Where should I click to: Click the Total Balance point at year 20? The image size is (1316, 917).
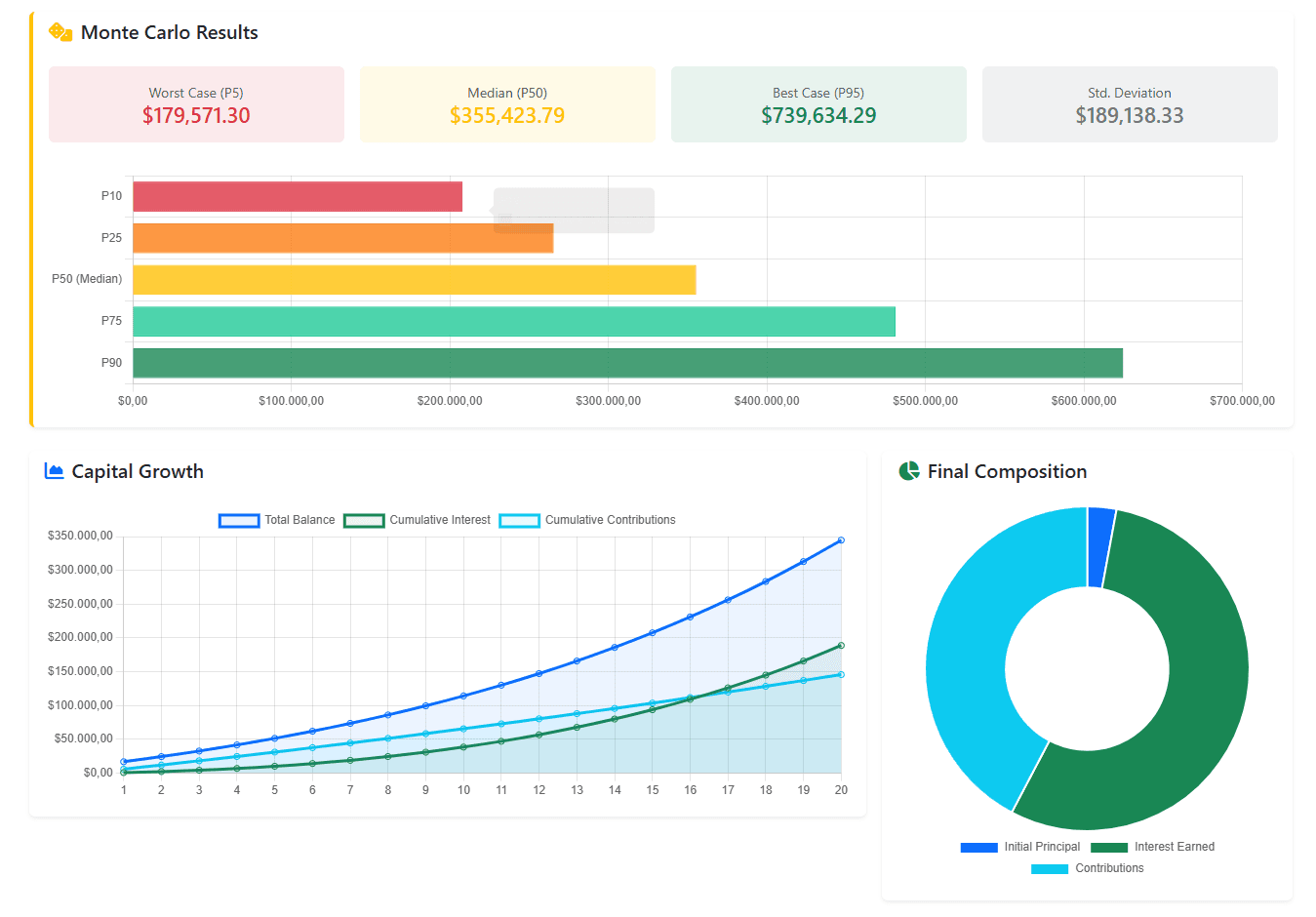click(x=841, y=540)
